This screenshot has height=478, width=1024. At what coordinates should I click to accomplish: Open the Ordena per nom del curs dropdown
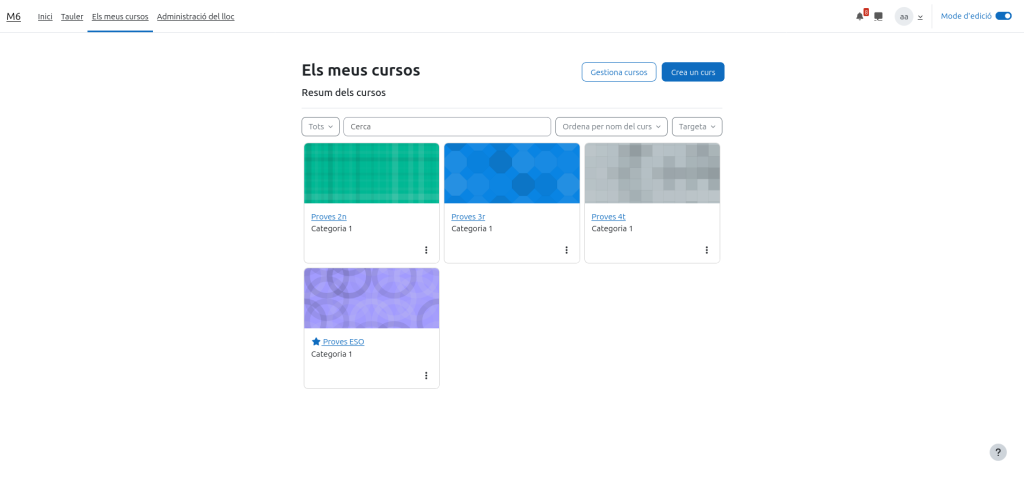click(611, 126)
